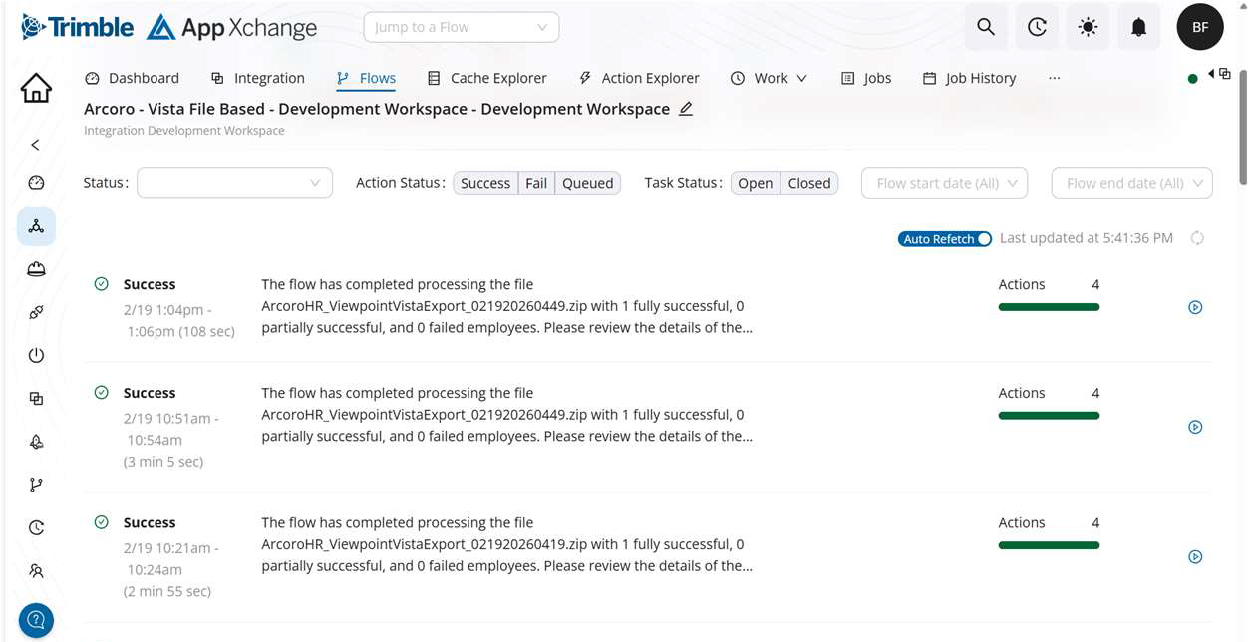
Task: Toggle Success action status filter
Action: coord(486,183)
